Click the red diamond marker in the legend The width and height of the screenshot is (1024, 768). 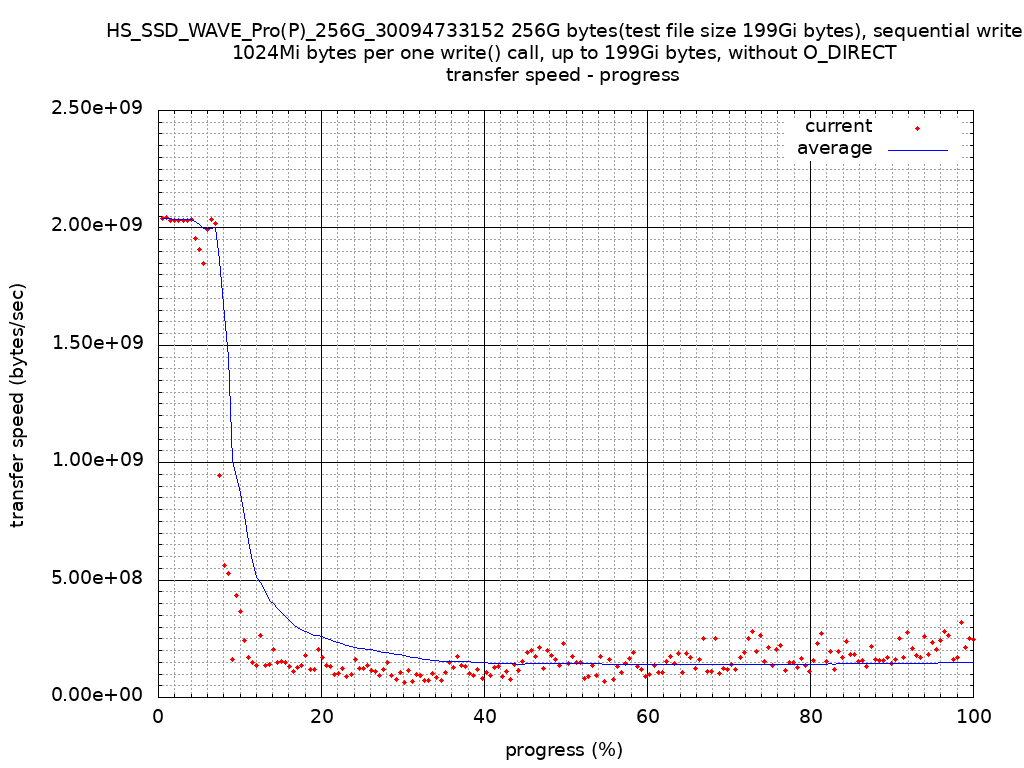coord(917,128)
